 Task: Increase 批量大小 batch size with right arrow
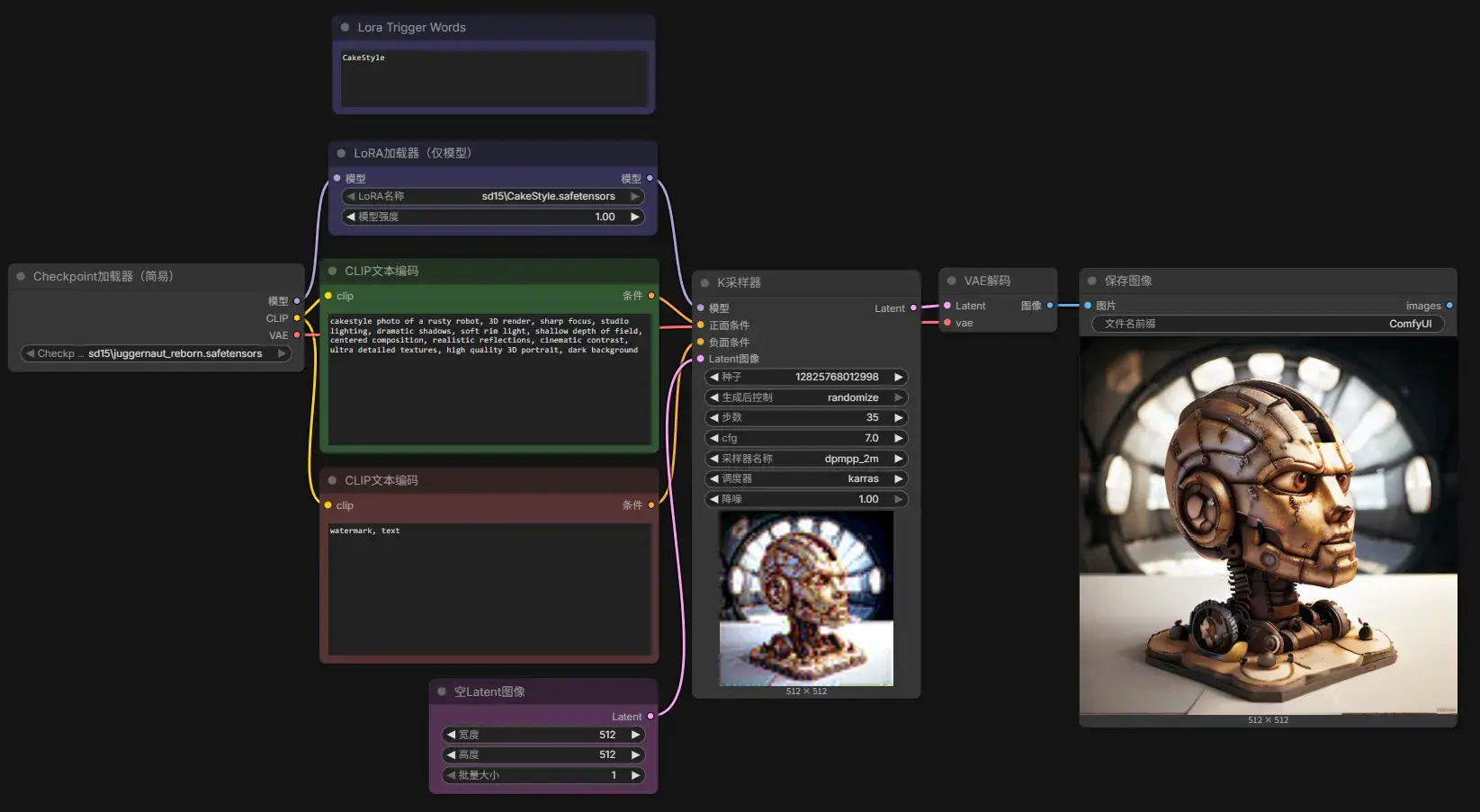pyautogui.click(x=635, y=775)
